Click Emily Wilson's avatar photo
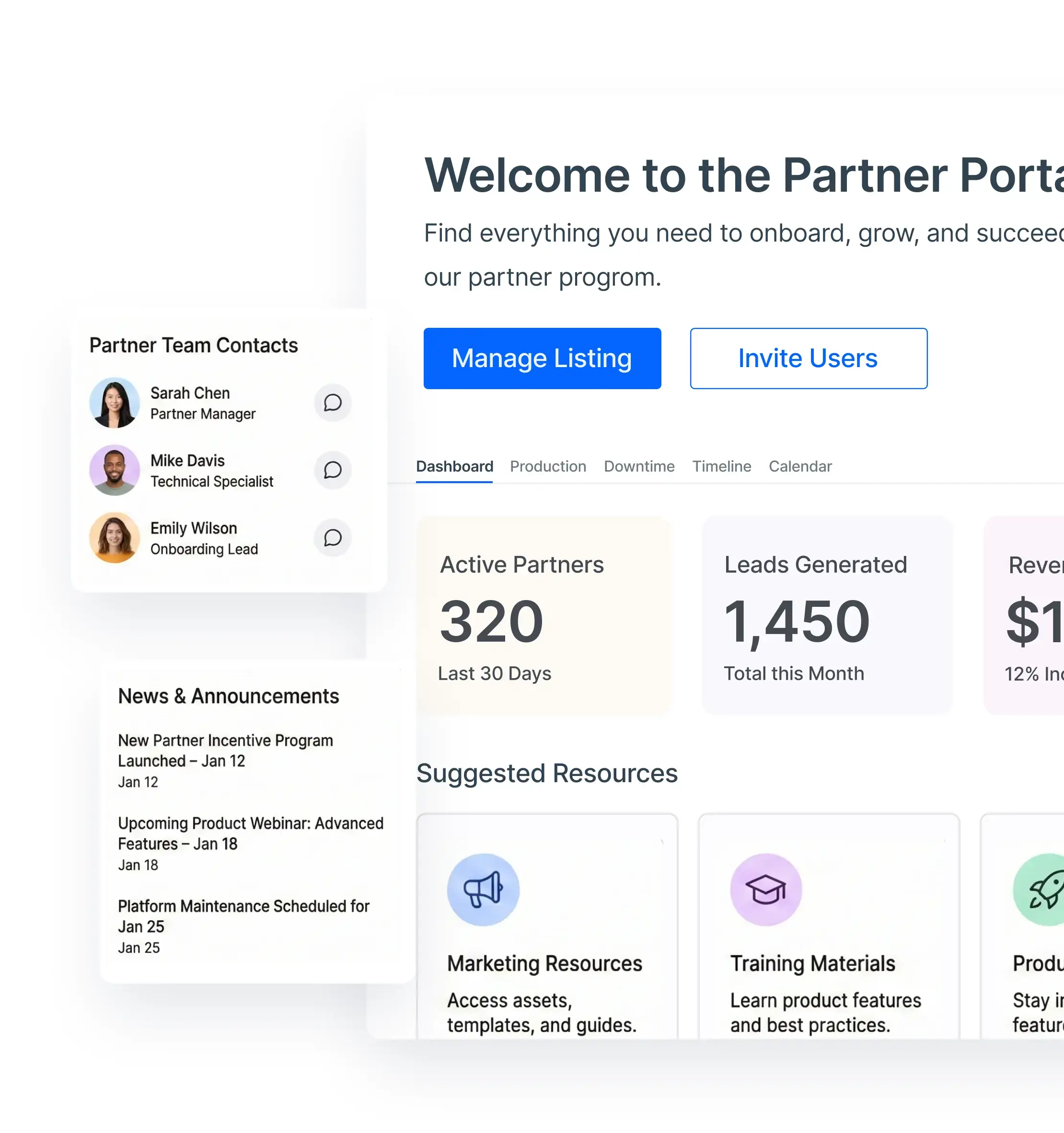The height and width of the screenshot is (1133, 1064). click(x=115, y=538)
